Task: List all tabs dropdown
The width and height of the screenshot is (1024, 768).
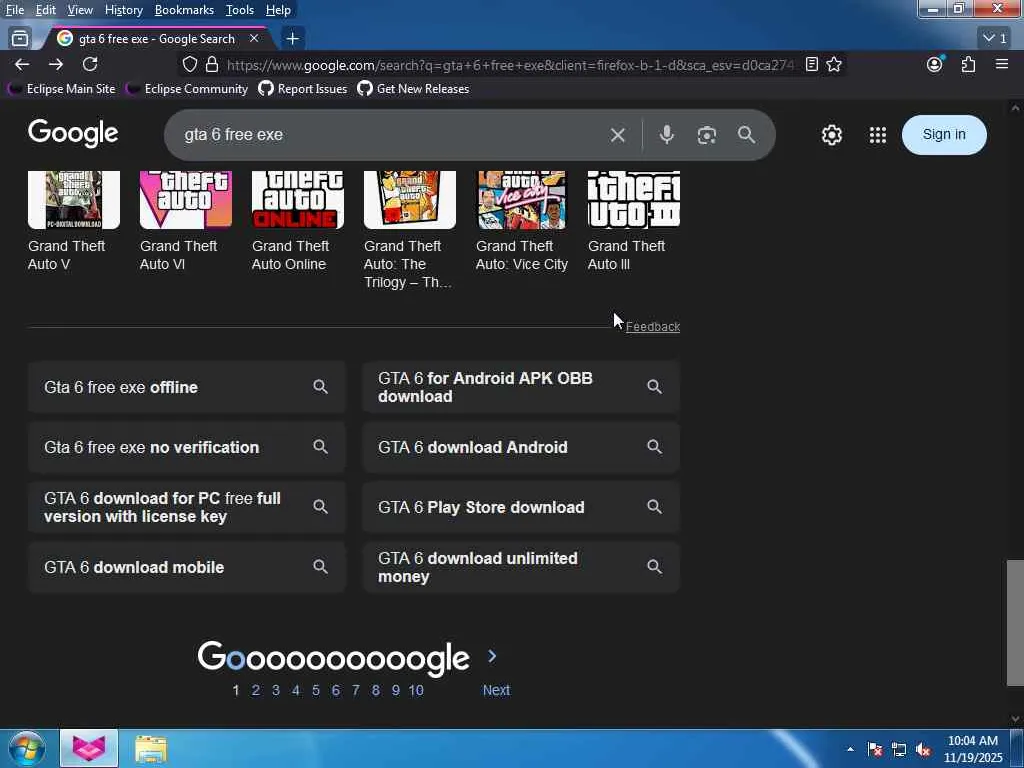Action: pyautogui.click(x=996, y=39)
